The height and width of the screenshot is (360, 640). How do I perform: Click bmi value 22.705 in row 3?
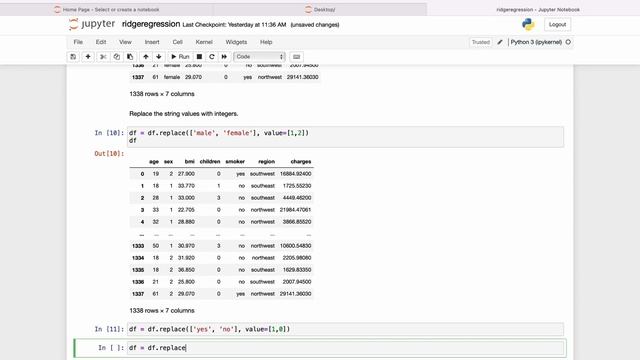point(186,210)
